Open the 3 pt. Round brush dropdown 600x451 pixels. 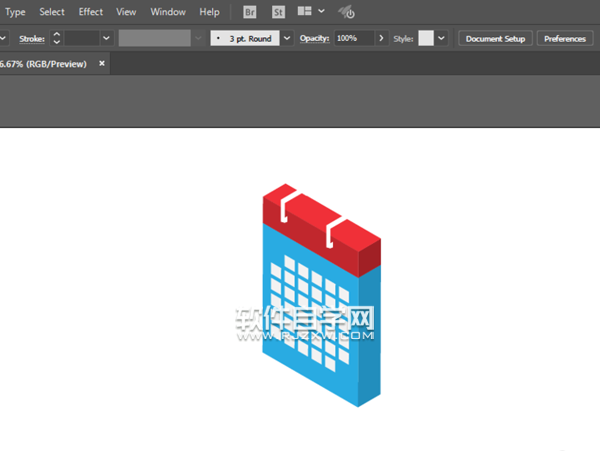coord(288,38)
